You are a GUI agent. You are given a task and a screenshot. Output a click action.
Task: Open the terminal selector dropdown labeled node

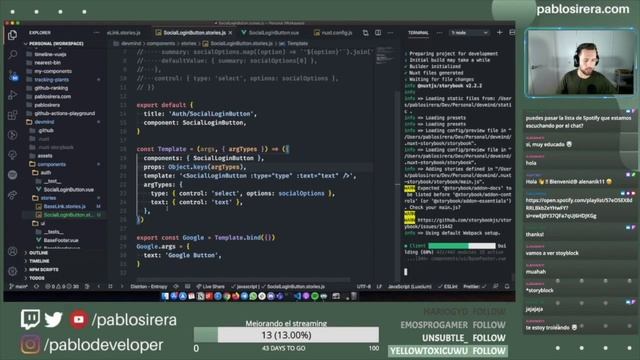pyautogui.click(x=469, y=33)
